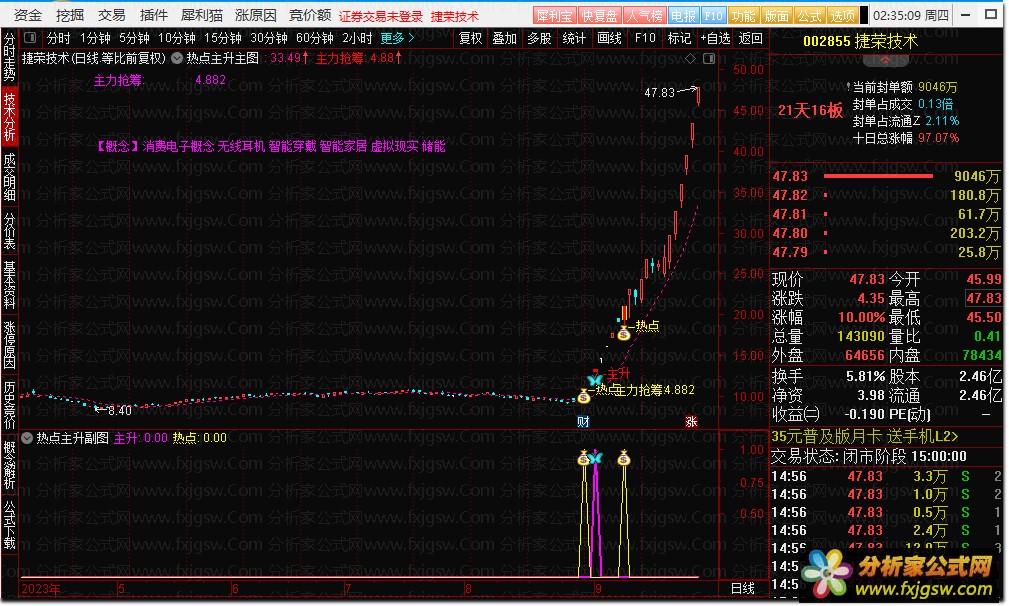Screen dimensions: 1009x606
Task: Click the 日线 period label at chart bottom
Action: tap(743, 589)
